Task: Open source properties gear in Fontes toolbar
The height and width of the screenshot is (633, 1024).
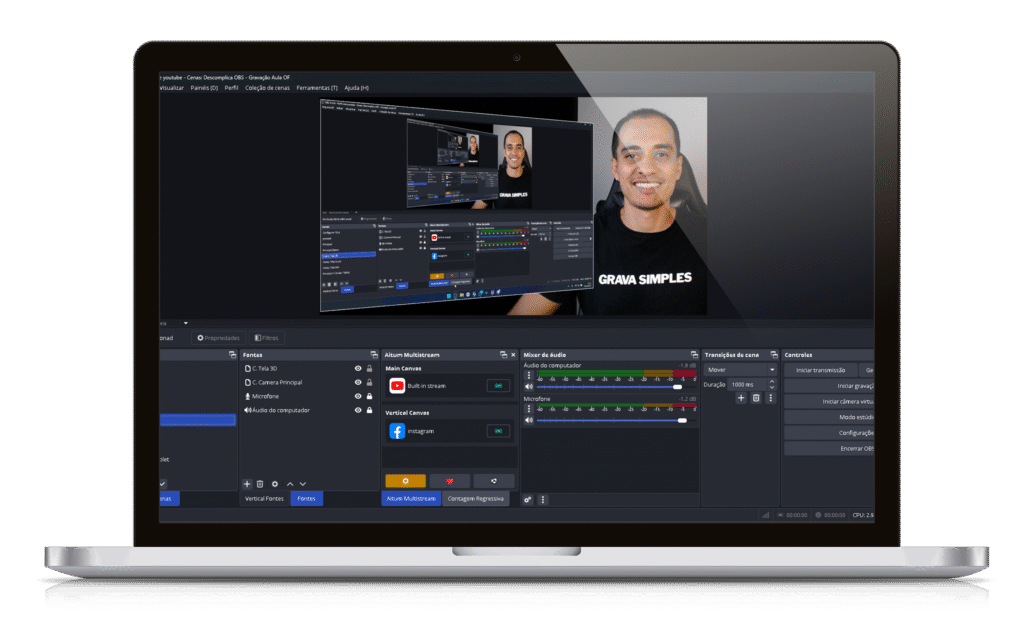Action: tap(275, 483)
